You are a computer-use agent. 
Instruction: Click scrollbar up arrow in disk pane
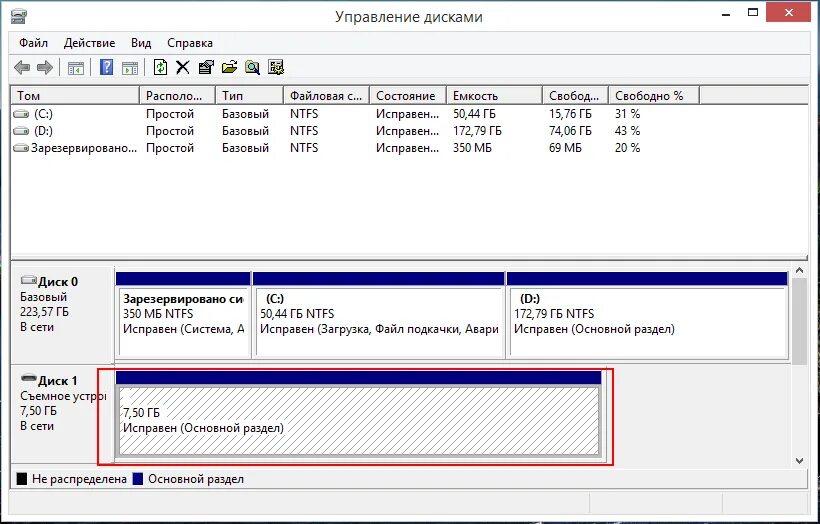(799, 271)
